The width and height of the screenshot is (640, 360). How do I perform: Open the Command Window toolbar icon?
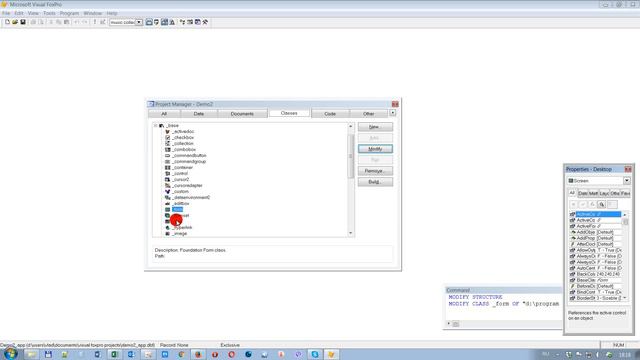click(x=149, y=22)
